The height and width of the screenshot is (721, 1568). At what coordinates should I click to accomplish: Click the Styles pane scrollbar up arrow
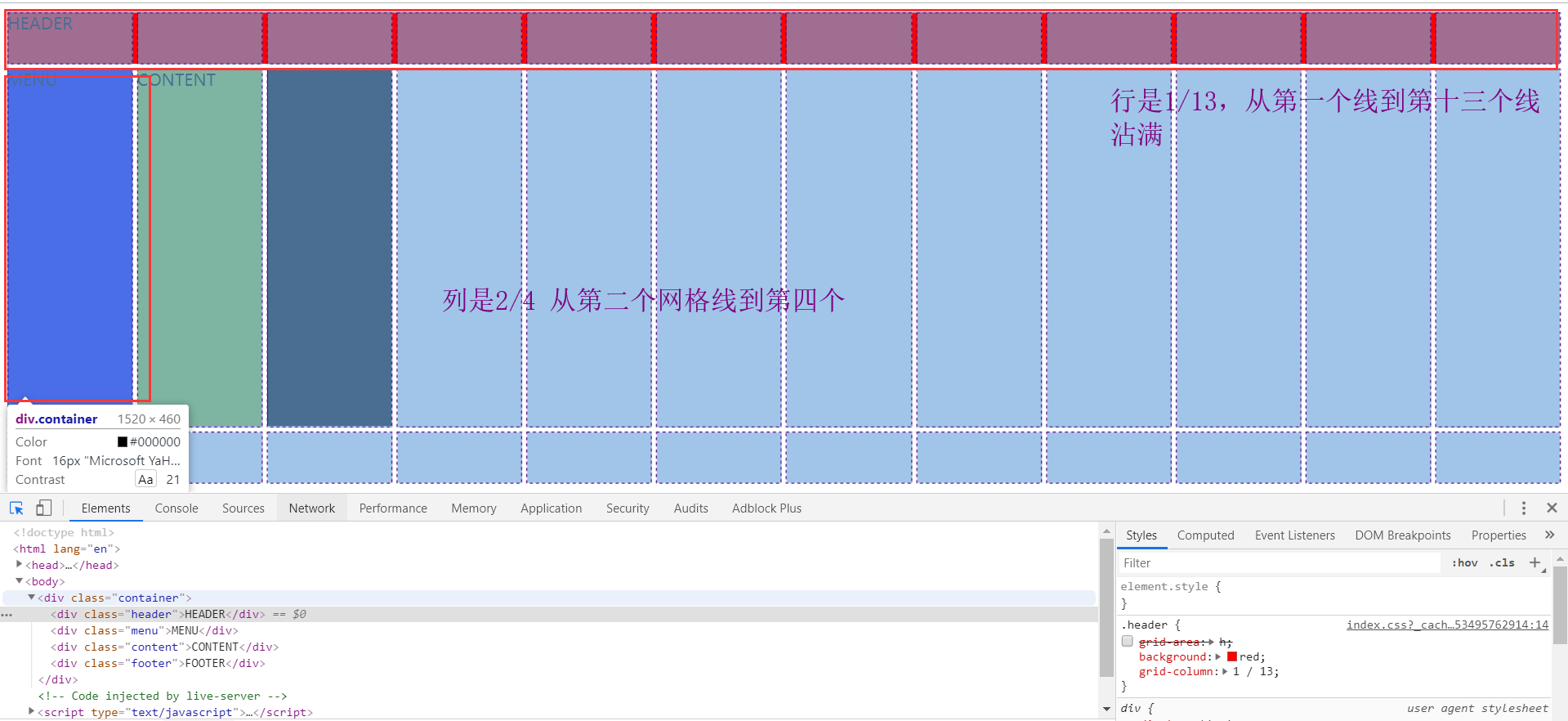pos(1560,559)
